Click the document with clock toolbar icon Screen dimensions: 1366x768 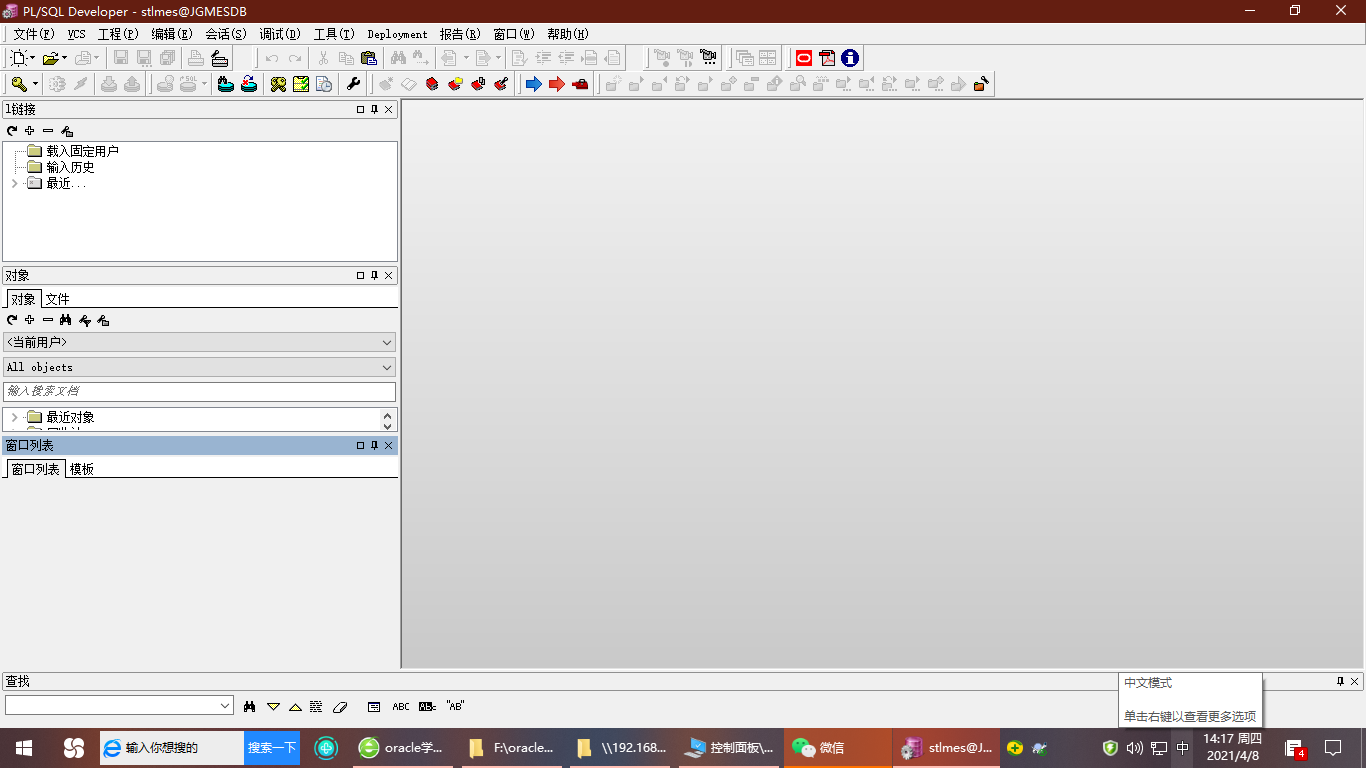click(324, 84)
